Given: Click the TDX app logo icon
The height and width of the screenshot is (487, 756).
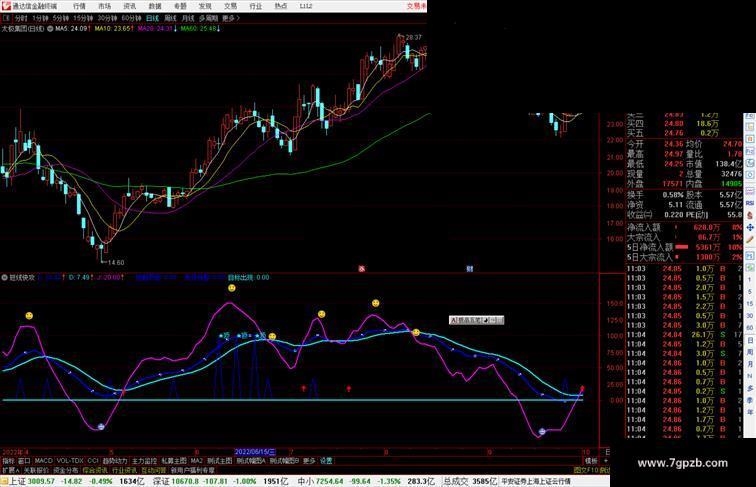Looking at the screenshot, I should pyautogui.click(x=6, y=6).
